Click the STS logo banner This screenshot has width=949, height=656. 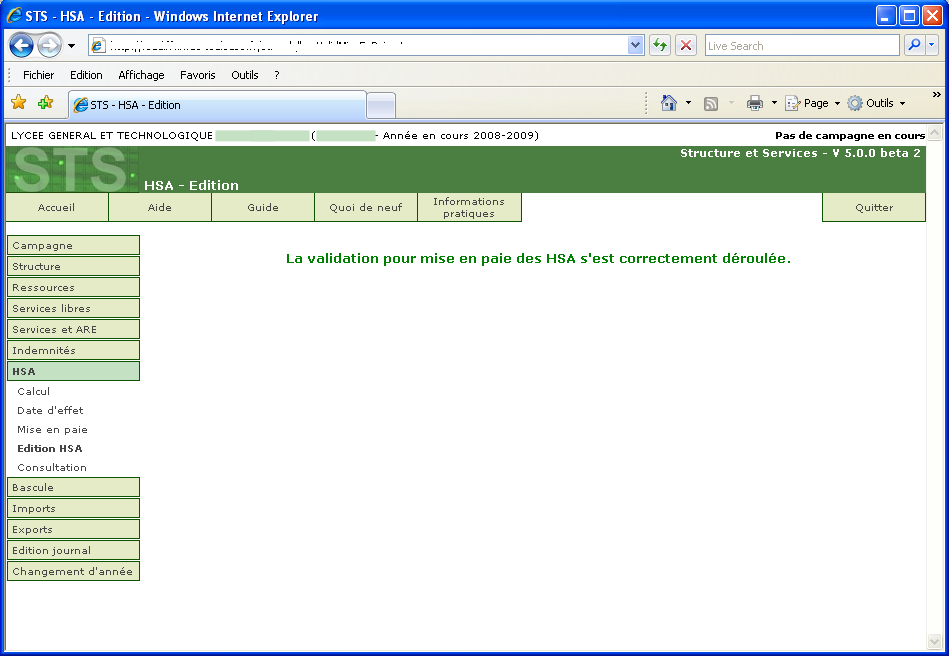point(73,169)
